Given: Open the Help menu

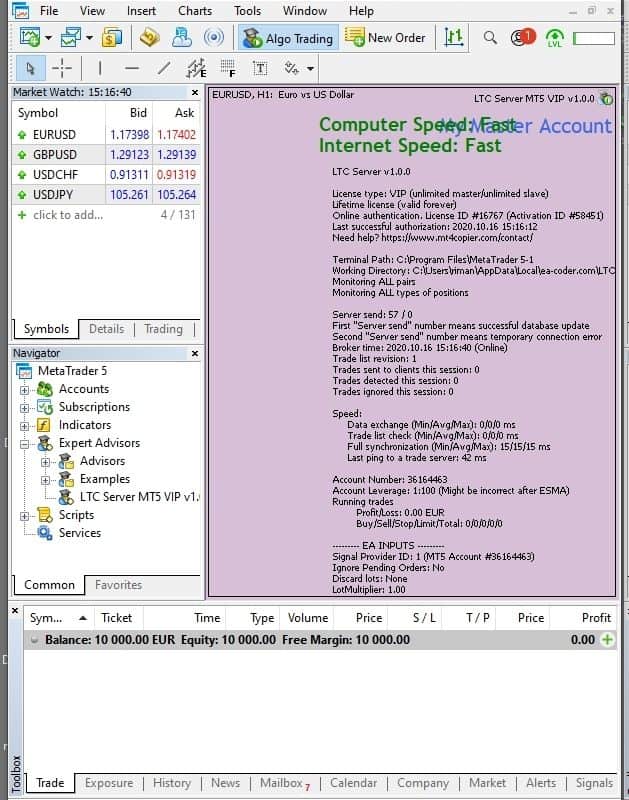Looking at the screenshot, I should 361,11.
